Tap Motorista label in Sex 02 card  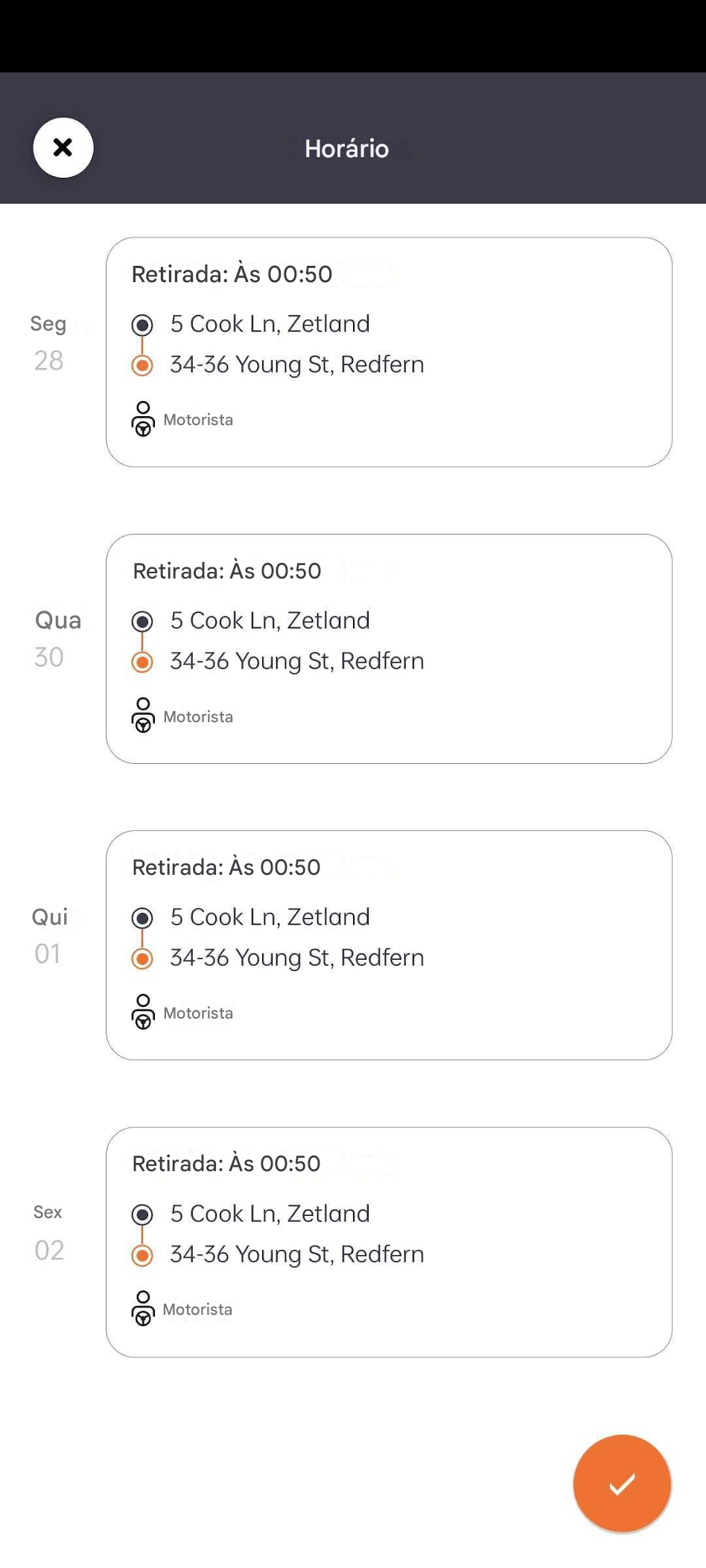[197, 1309]
